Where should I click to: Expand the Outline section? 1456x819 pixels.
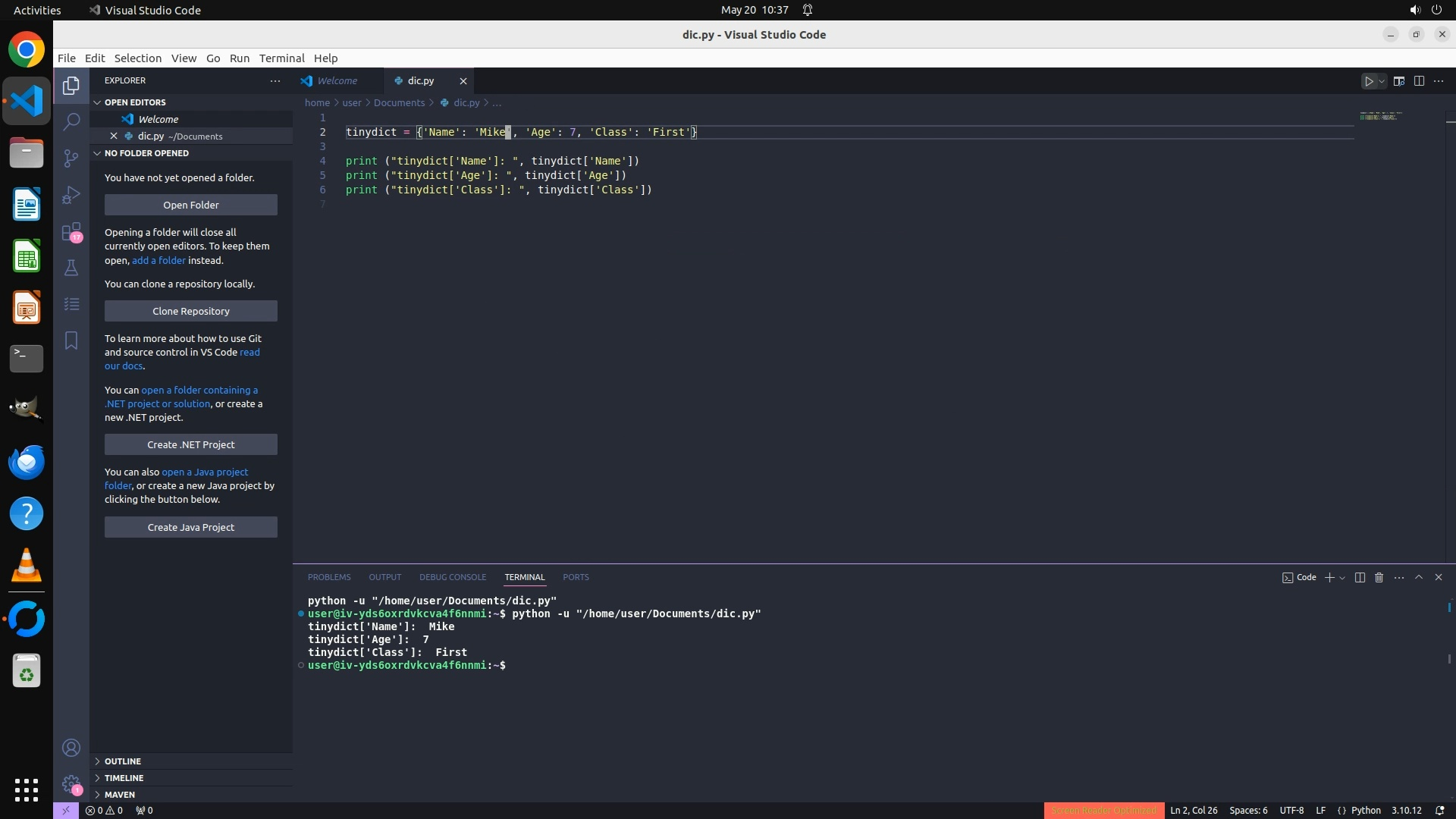point(123,761)
